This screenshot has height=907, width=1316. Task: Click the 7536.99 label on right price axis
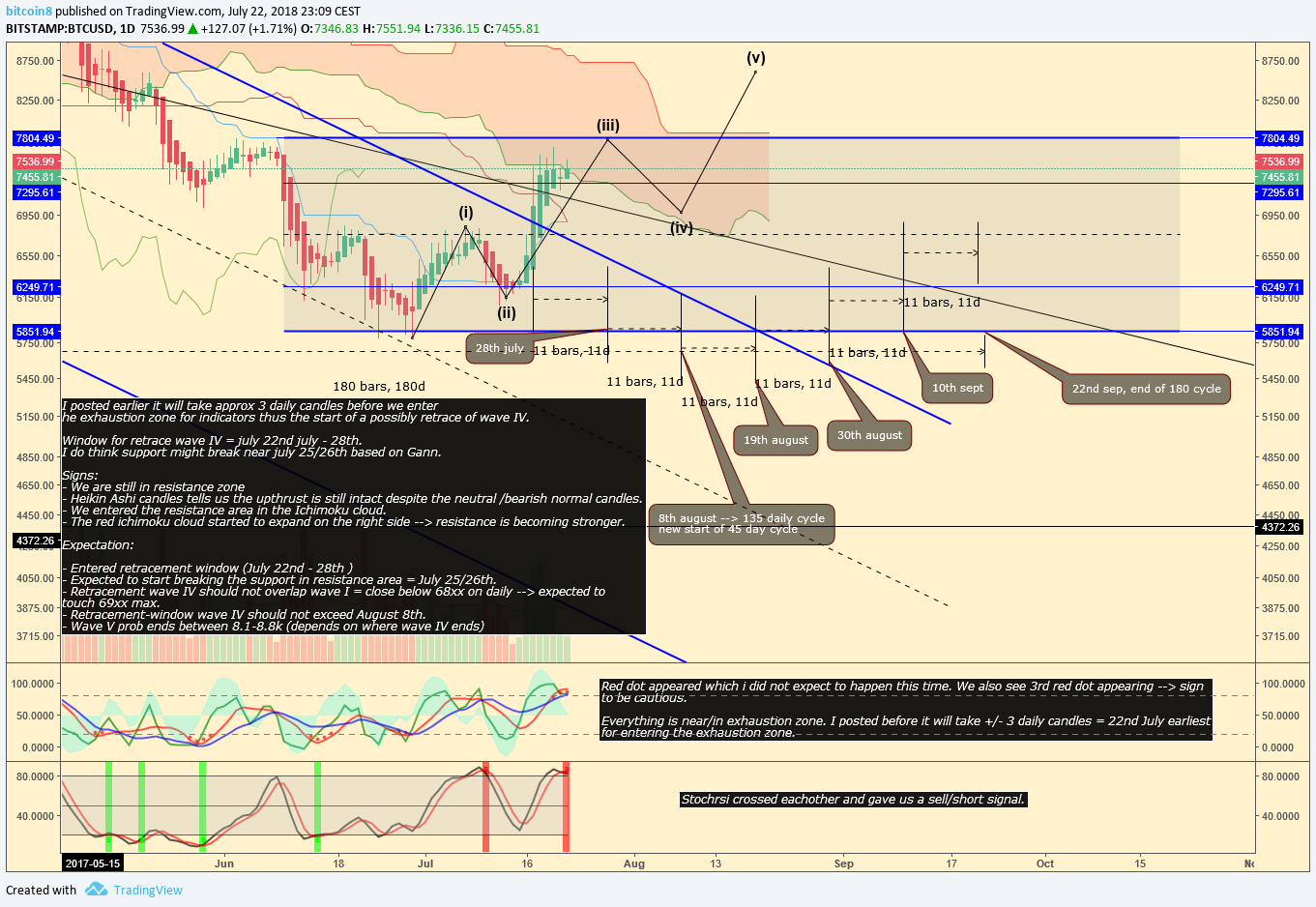click(1280, 161)
